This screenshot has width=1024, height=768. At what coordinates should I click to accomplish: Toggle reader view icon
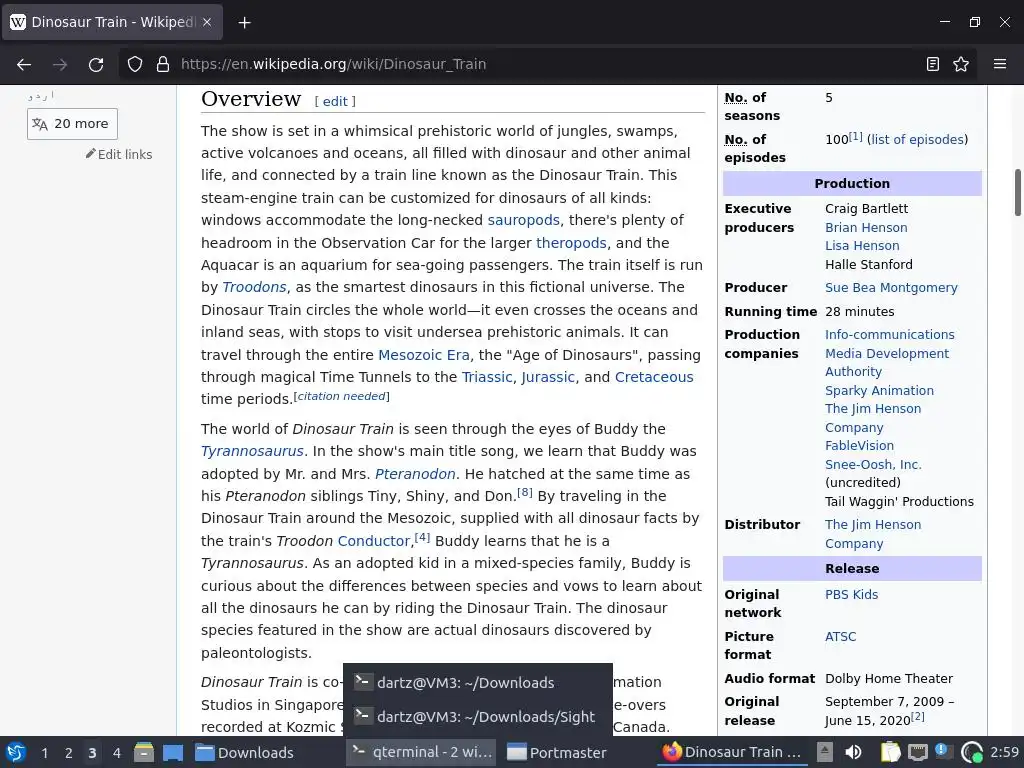pyautogui.click(x=933, y=64)
